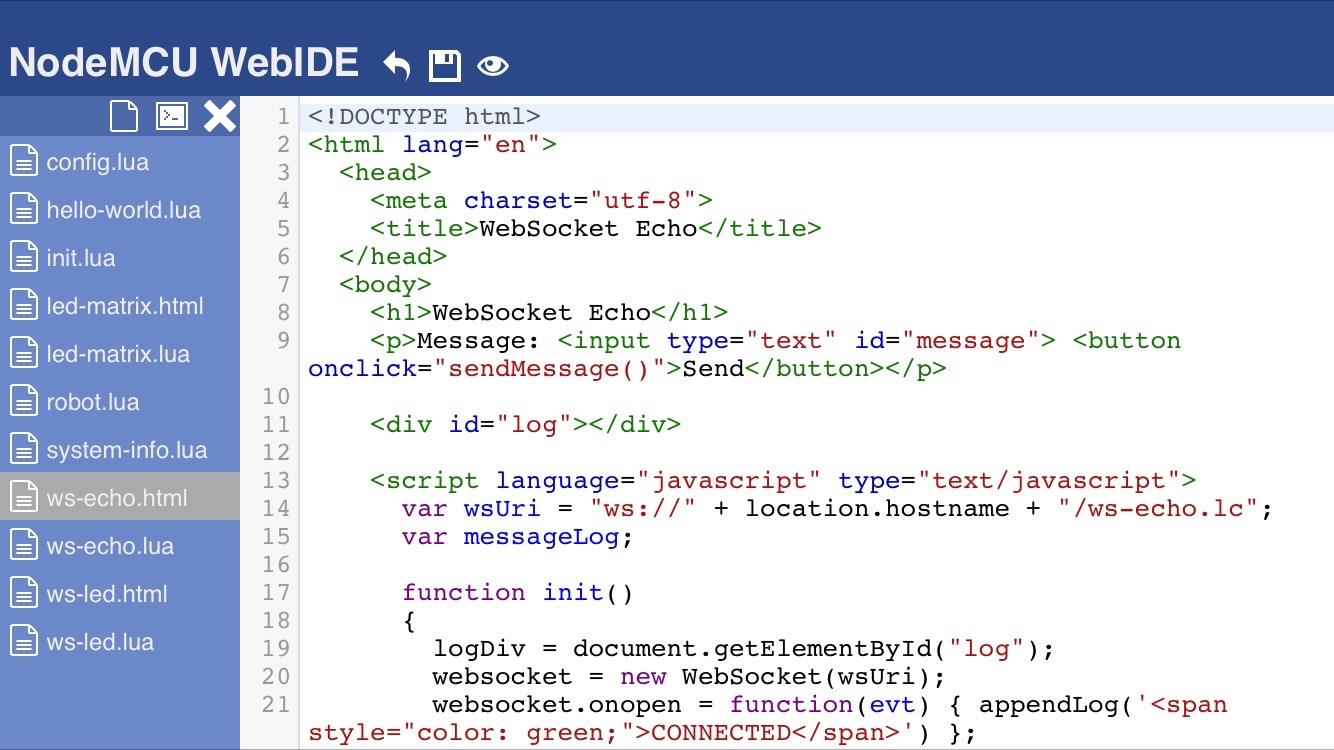Click document.getElementById("log") code
Image resolution: width=1334 pixels, height=750 pixels.
coord(806,649)
